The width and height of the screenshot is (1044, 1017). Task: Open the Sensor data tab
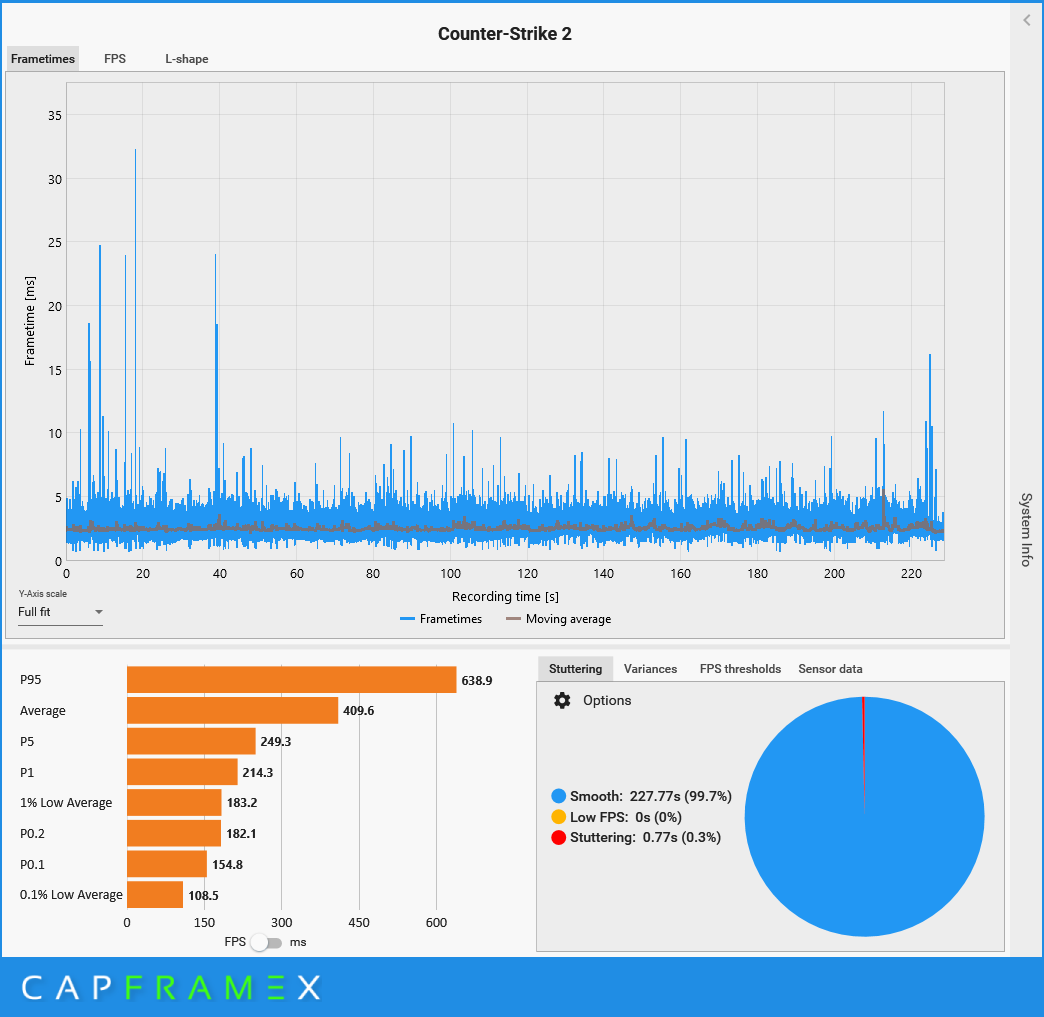pyautogui.click(x=830, y=669)
